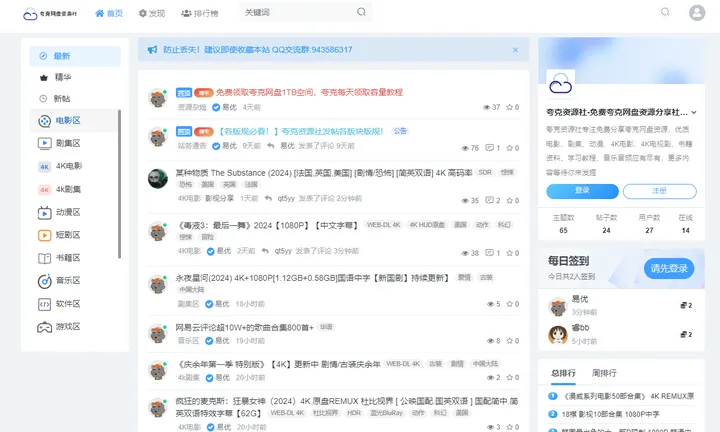720x432 pixels.
Task: Open the 排行榜 ranking nav item
Action: coord(200,13)
